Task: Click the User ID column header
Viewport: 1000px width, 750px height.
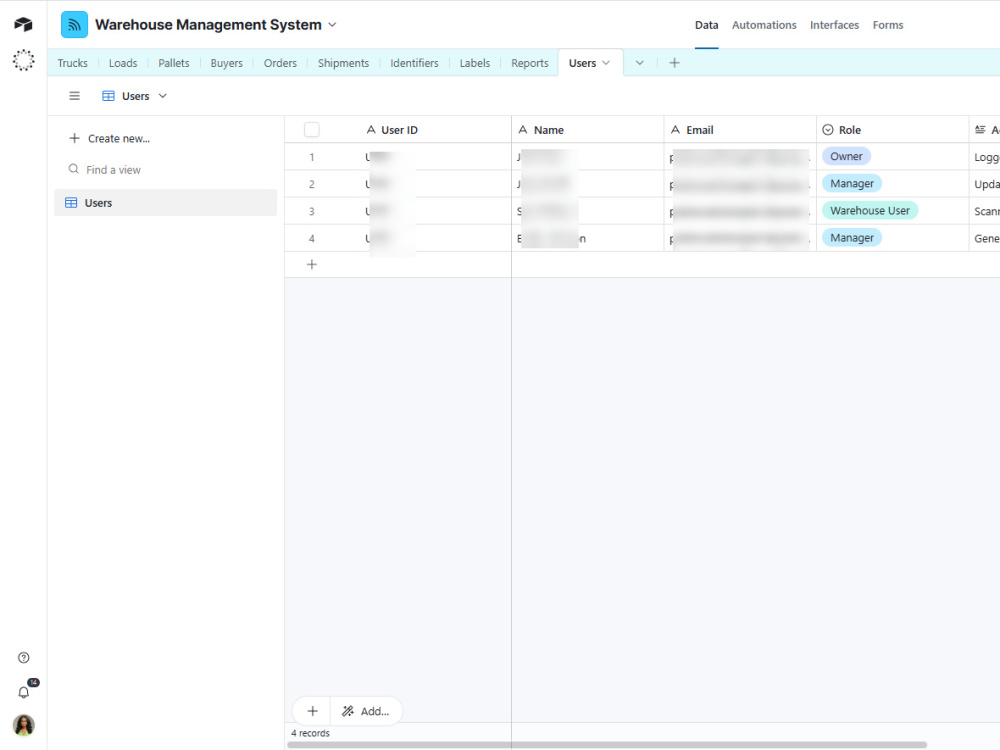Action: click(x=399, y=130)
